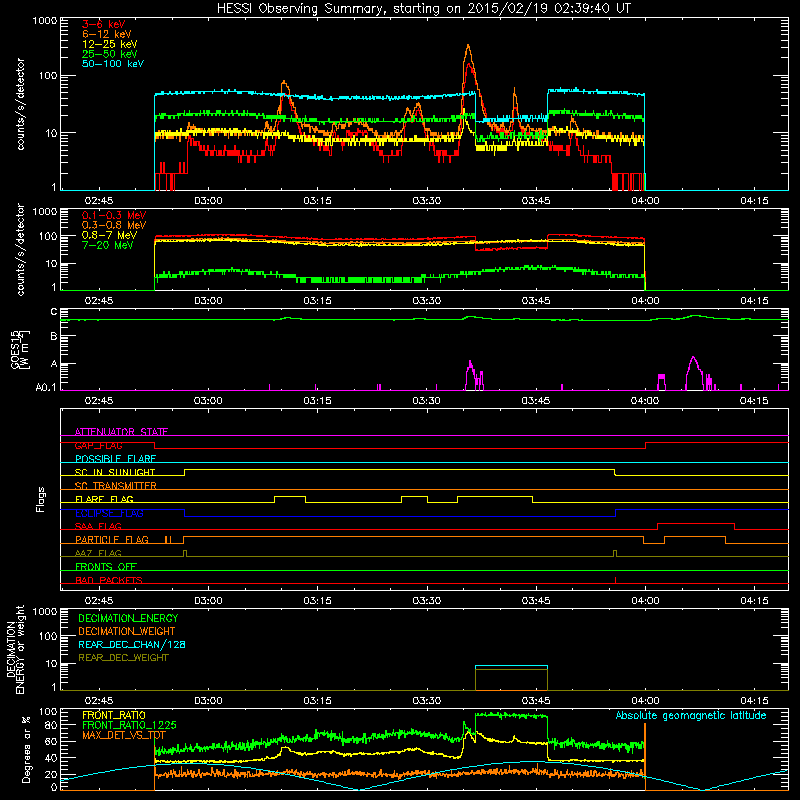This screenshot has height=800, width=800.
Task: Select the SC_TRANSMITTER flag label
Action: 115,486
